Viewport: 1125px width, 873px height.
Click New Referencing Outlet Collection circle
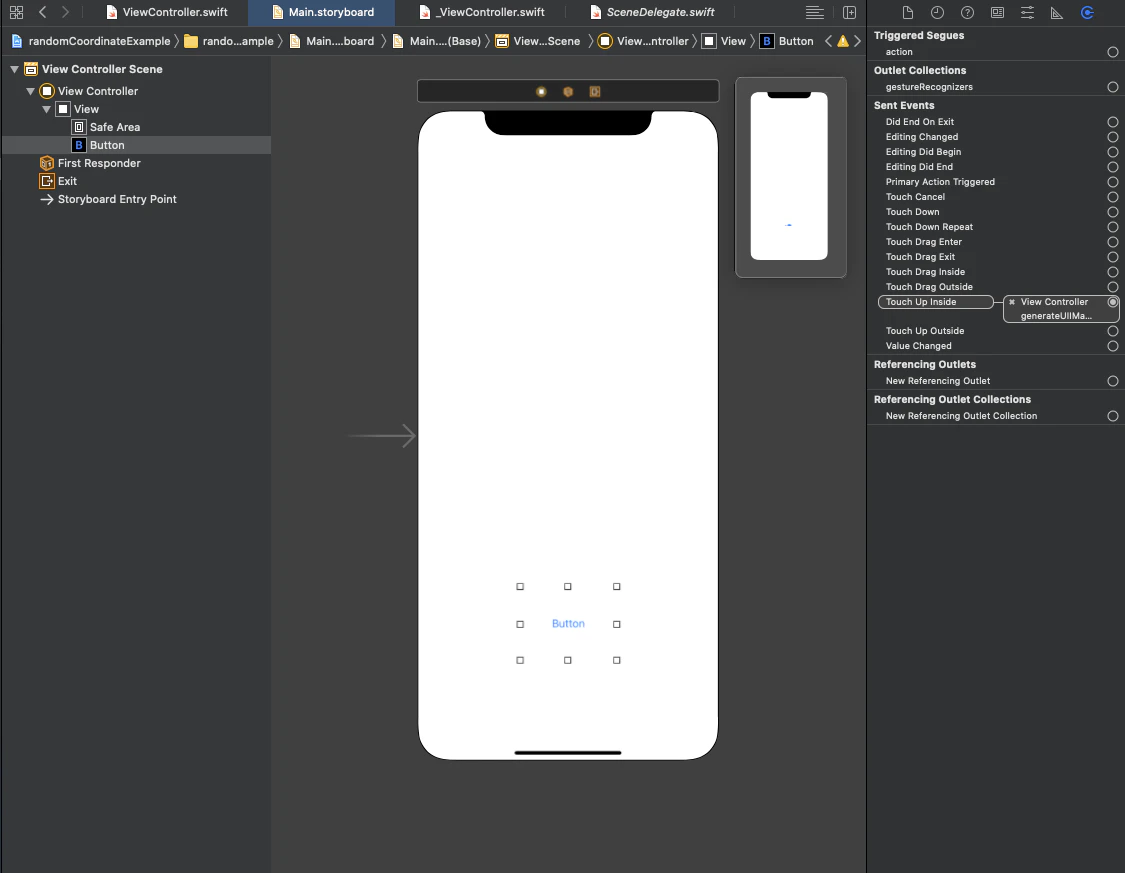[x=1113, y=416]
